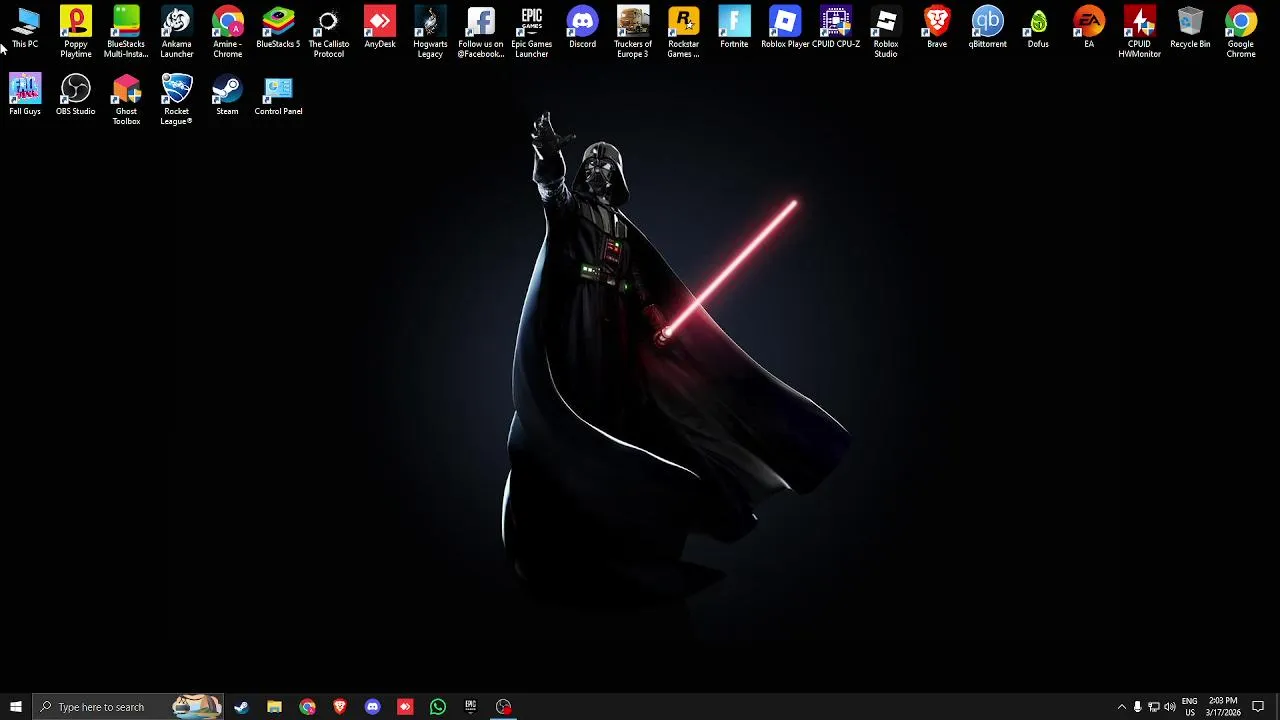The image size is (1280, 720).
Task: Open the volume control tray icon
Action: click(1170, 707)
